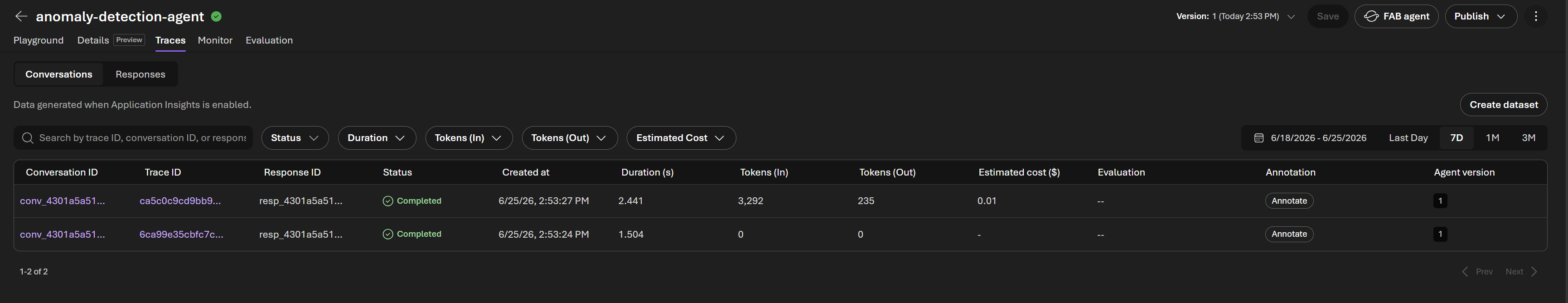
Task: Annotate the trace created at 2:53:24 PM
Action: pos(1289,234)
